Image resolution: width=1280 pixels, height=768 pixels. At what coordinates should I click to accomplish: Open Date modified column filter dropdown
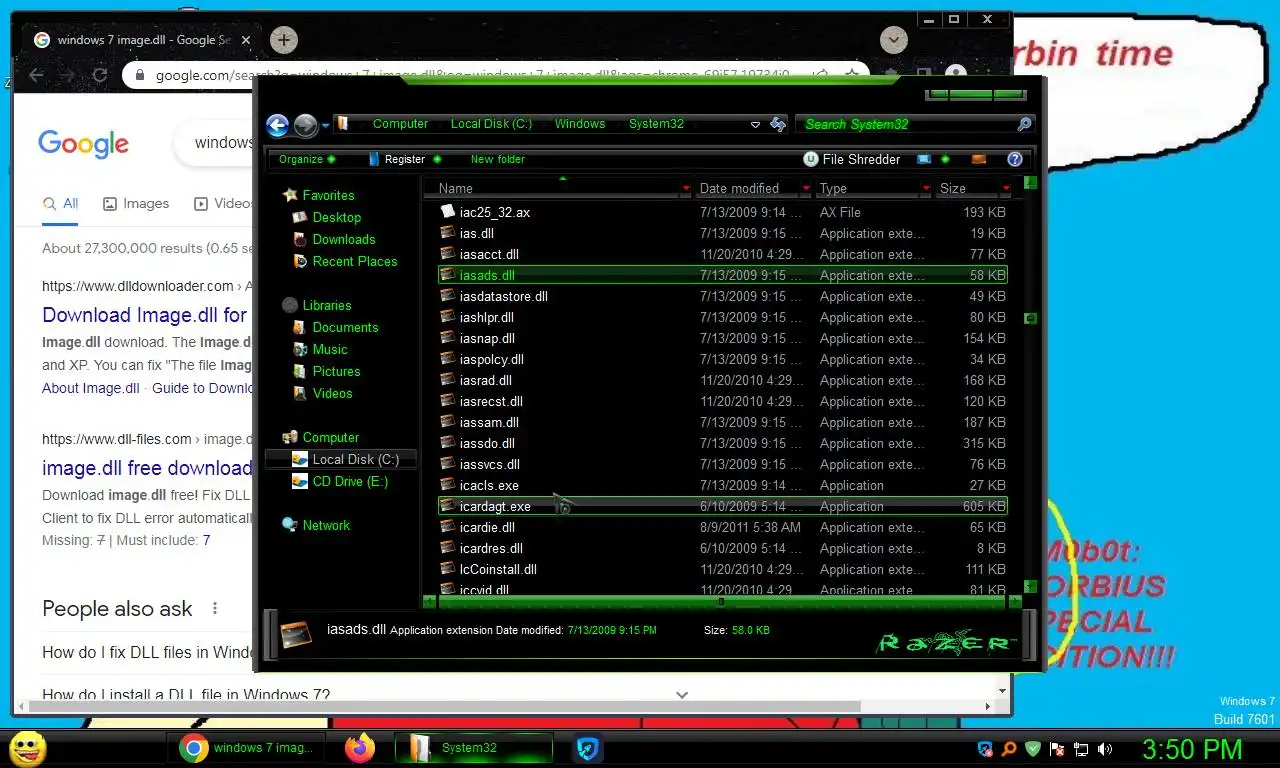click(x=806, y=188)
